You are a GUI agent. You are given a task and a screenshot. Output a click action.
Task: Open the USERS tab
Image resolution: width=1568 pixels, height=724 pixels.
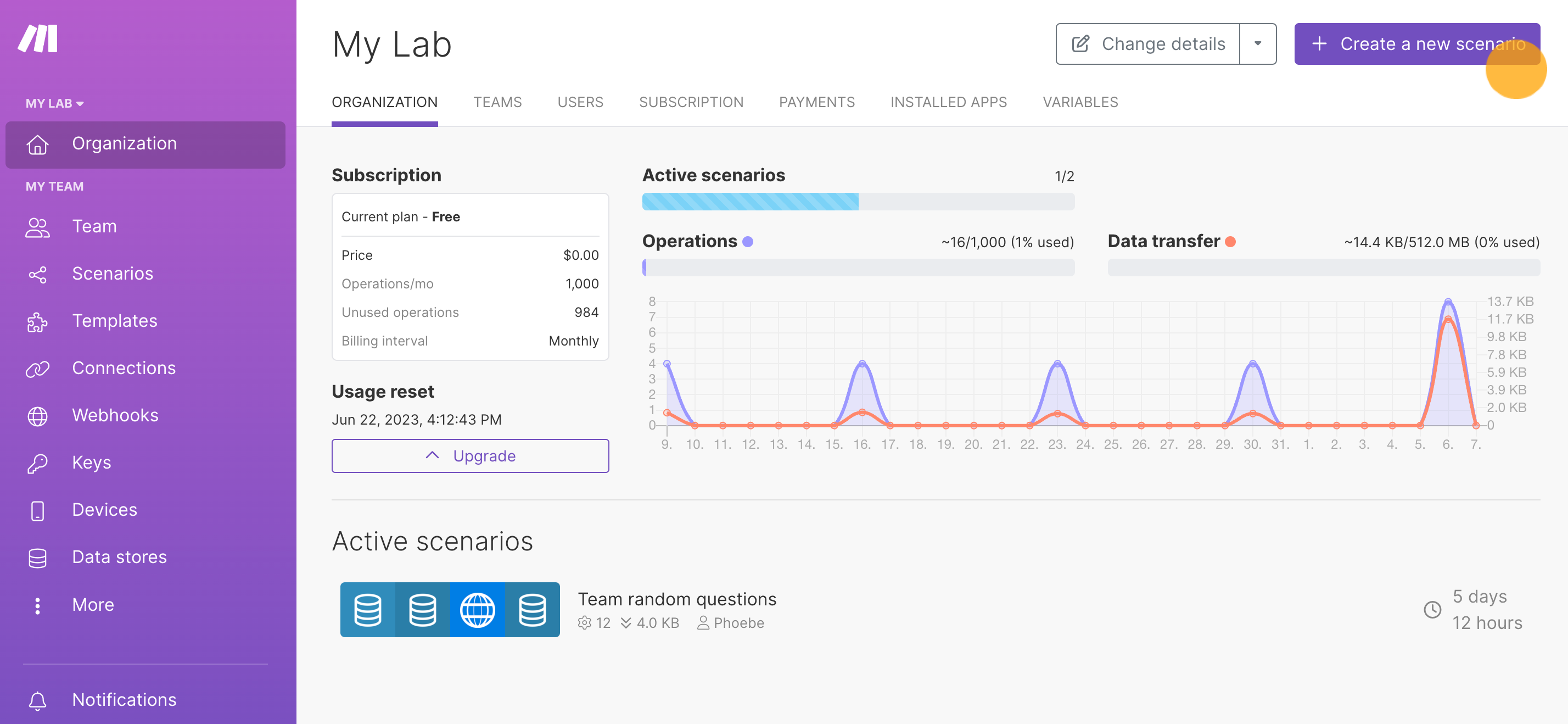[x=580, y=102]
